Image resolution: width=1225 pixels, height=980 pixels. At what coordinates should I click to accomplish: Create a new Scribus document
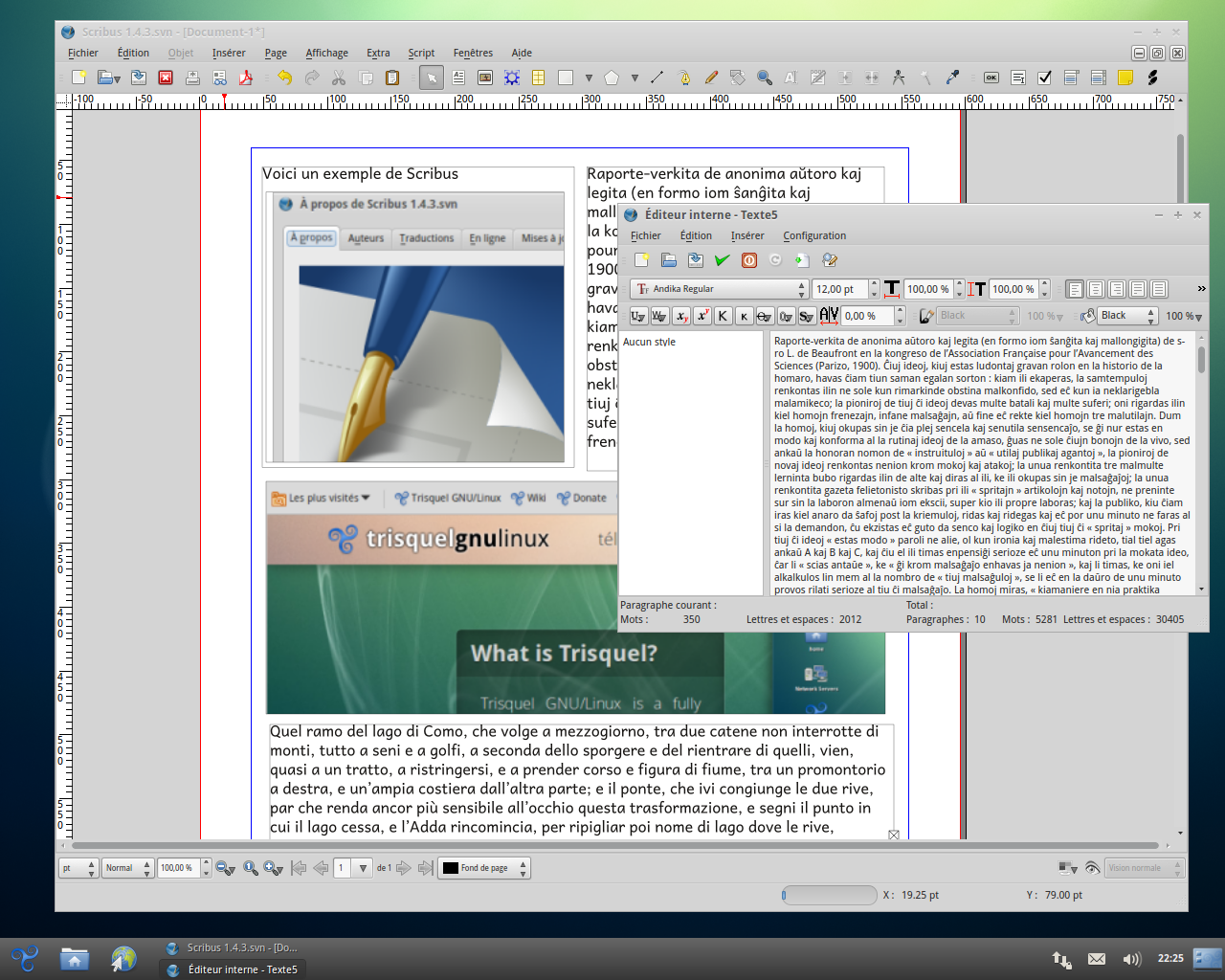point(78,78)
